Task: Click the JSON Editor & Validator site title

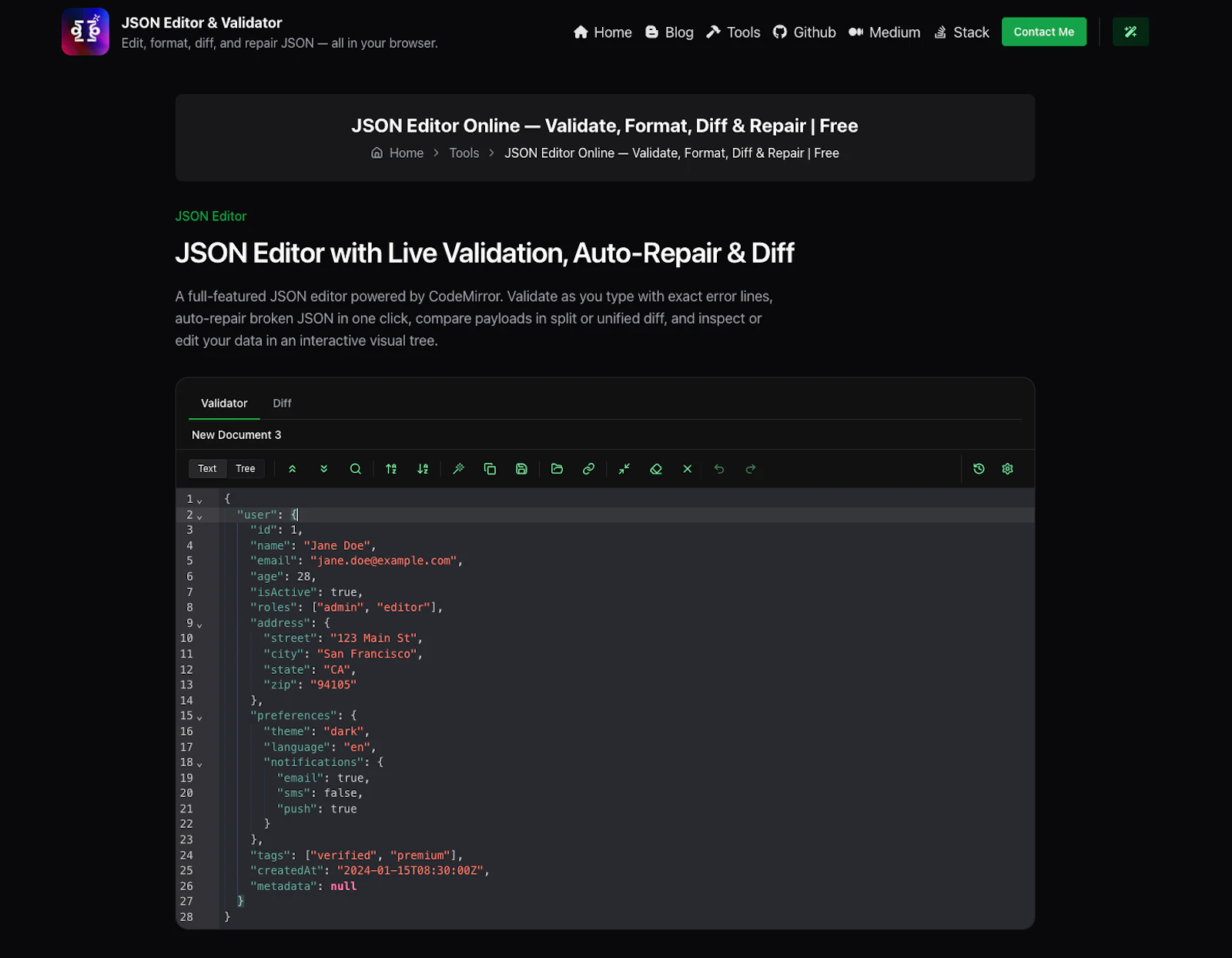Action: [202, 22]
